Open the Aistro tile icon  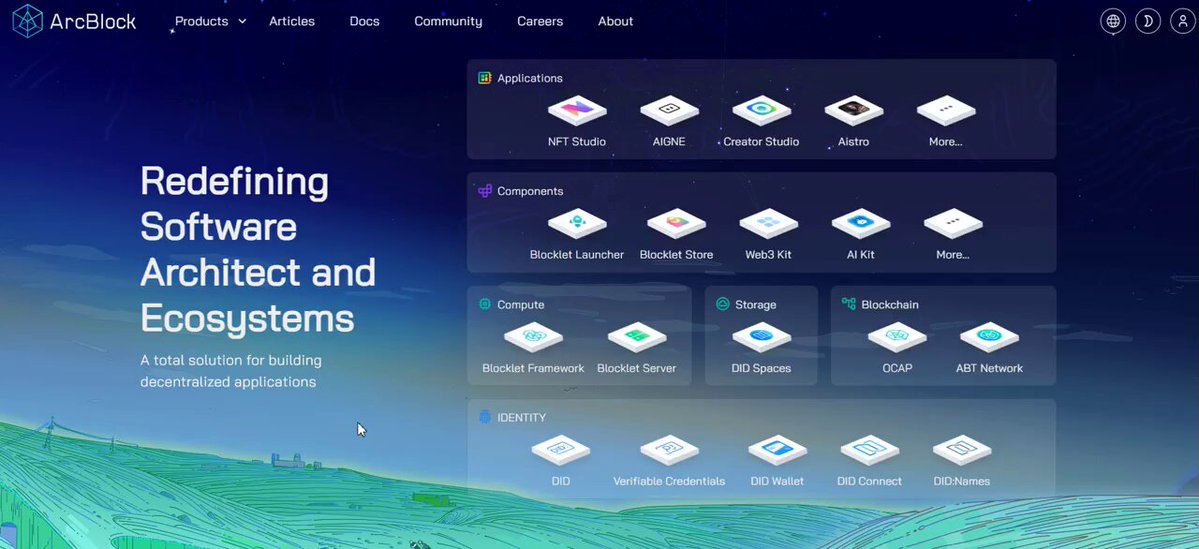853,111
